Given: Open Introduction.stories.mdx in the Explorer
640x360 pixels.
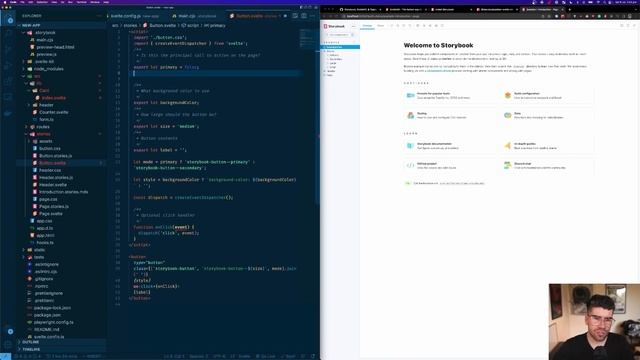Looking at the screenshot, I should pos(63,192).
